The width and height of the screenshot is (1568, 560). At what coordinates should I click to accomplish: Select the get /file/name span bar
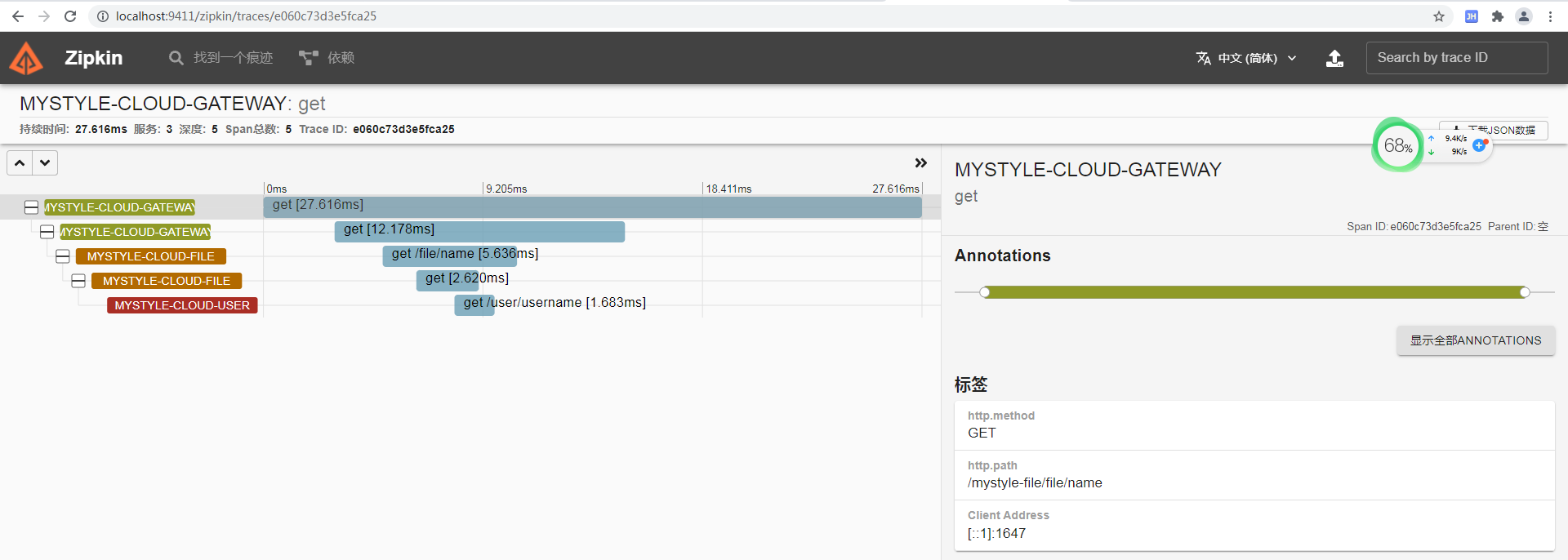(449, 256)
